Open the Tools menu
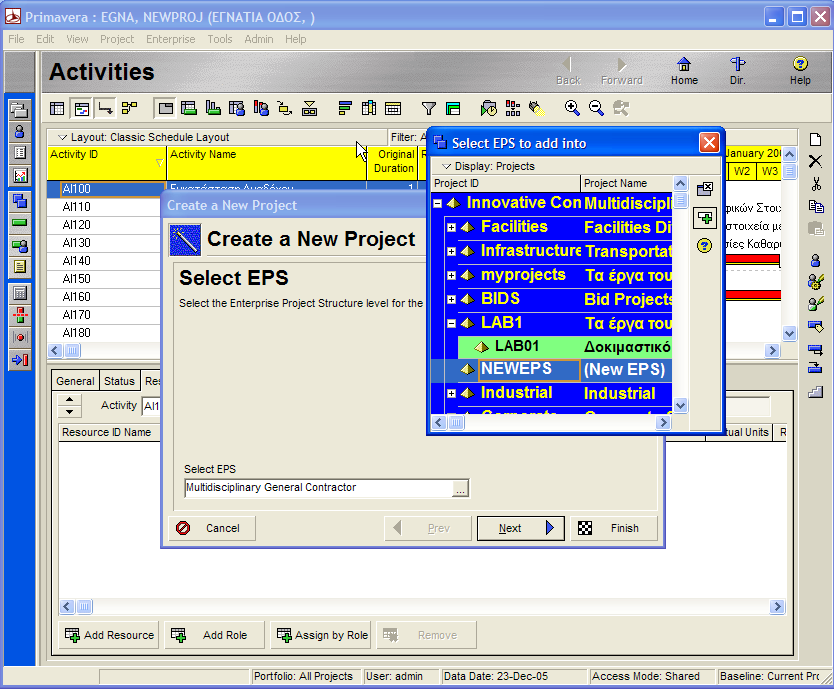Screen dimensions: 834x689 [x=220, y=39]
